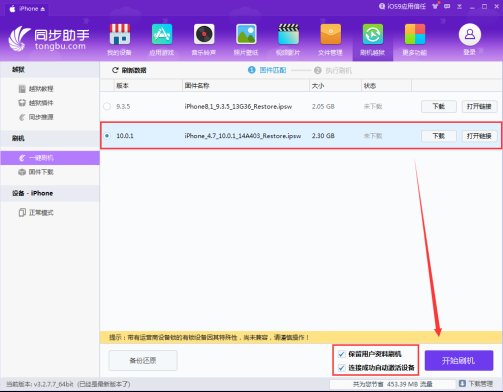The width and height of the screenshot is (503, 392).
Task: Open the 应用游戏 App Store icon
Action: click(x=162, y=34)
